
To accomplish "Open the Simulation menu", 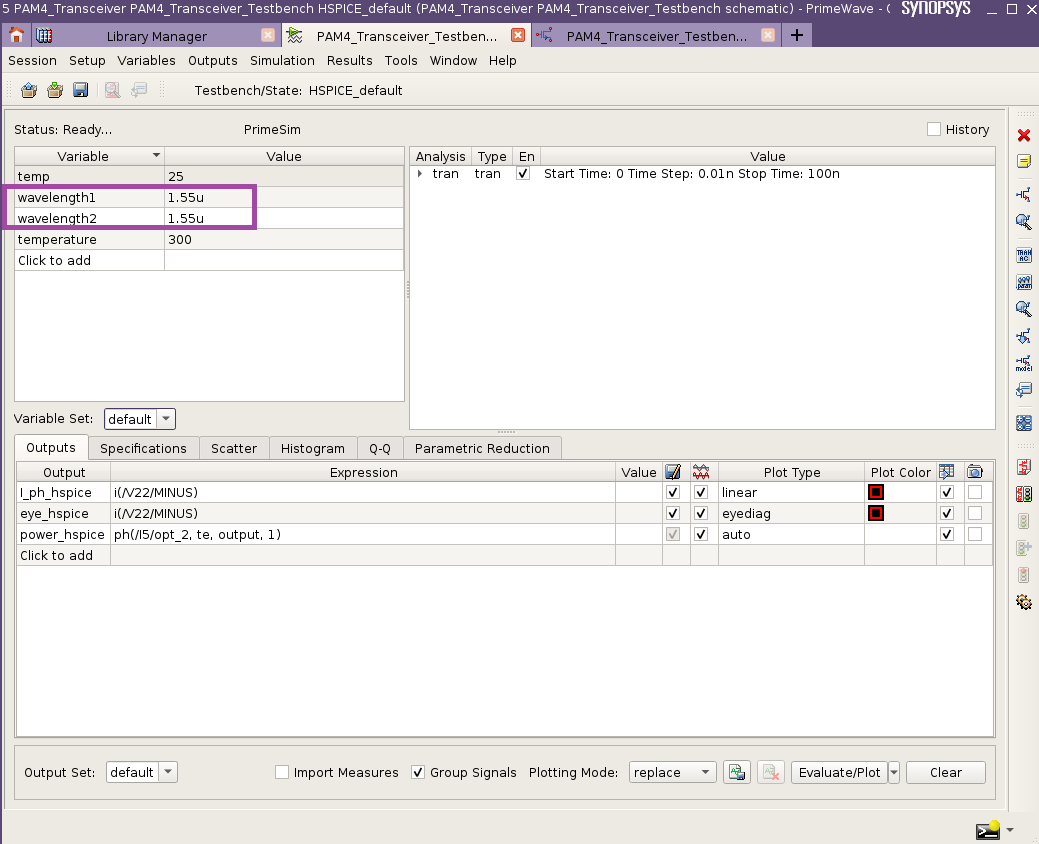I will point(282,60).
